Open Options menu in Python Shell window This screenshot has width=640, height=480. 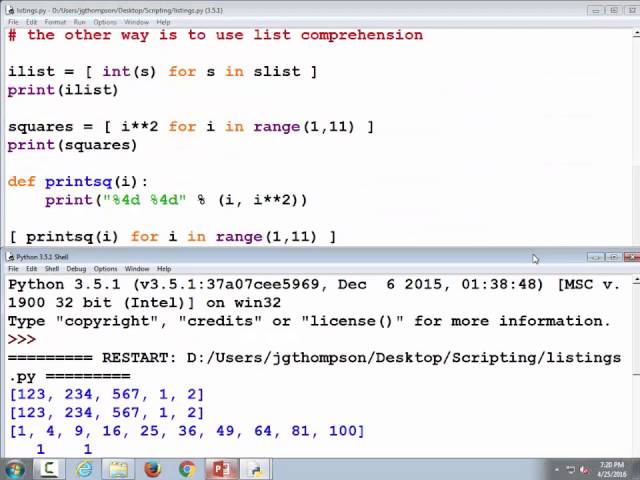(105, 269)
